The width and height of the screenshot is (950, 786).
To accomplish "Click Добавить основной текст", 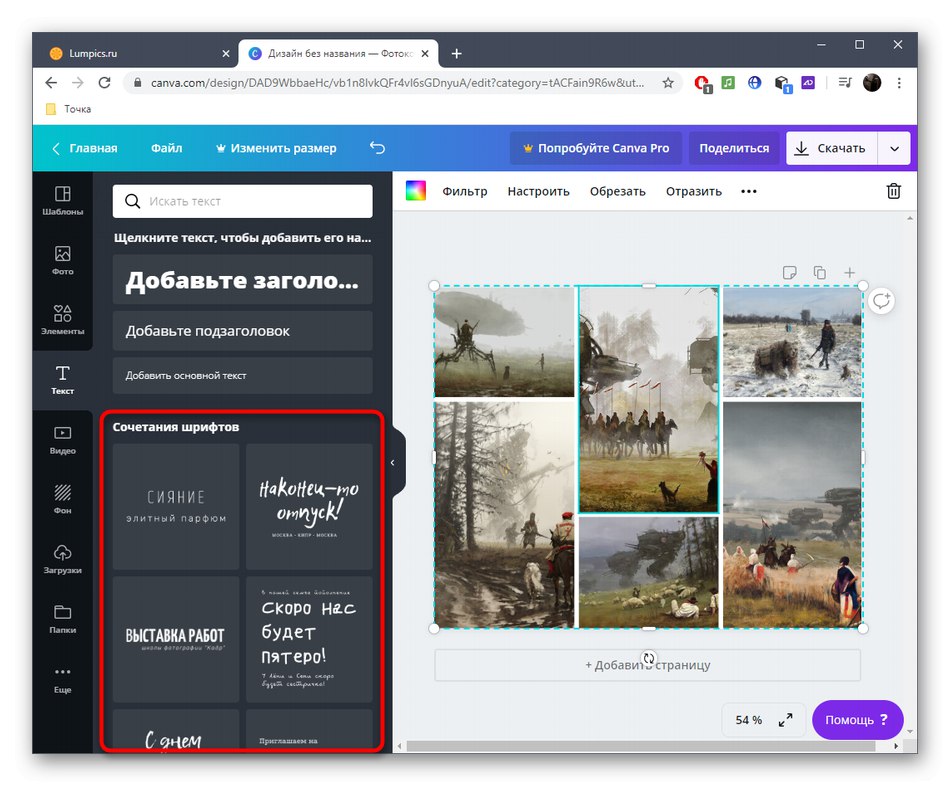I will point(242,376).
